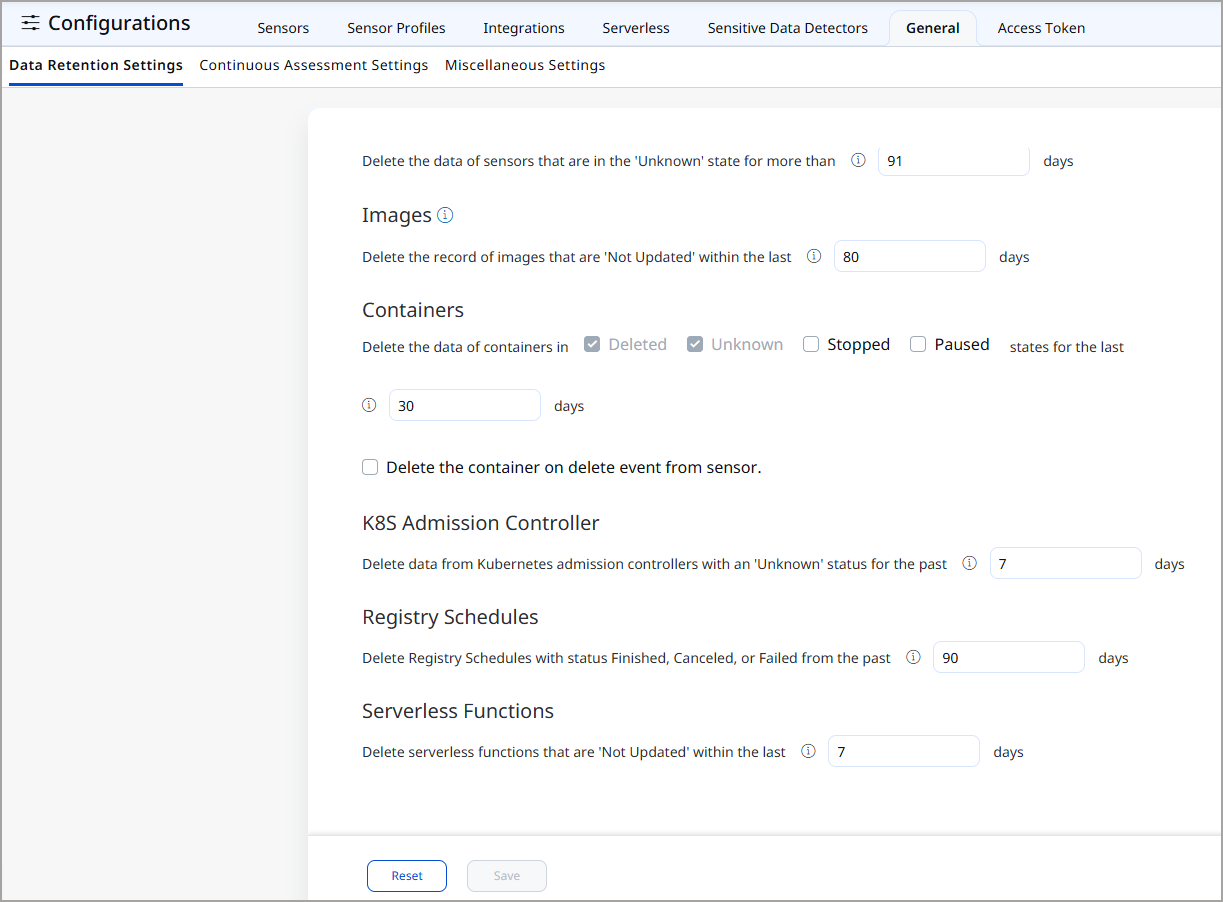Click the Registry Schedules heading

click(450, 616)
